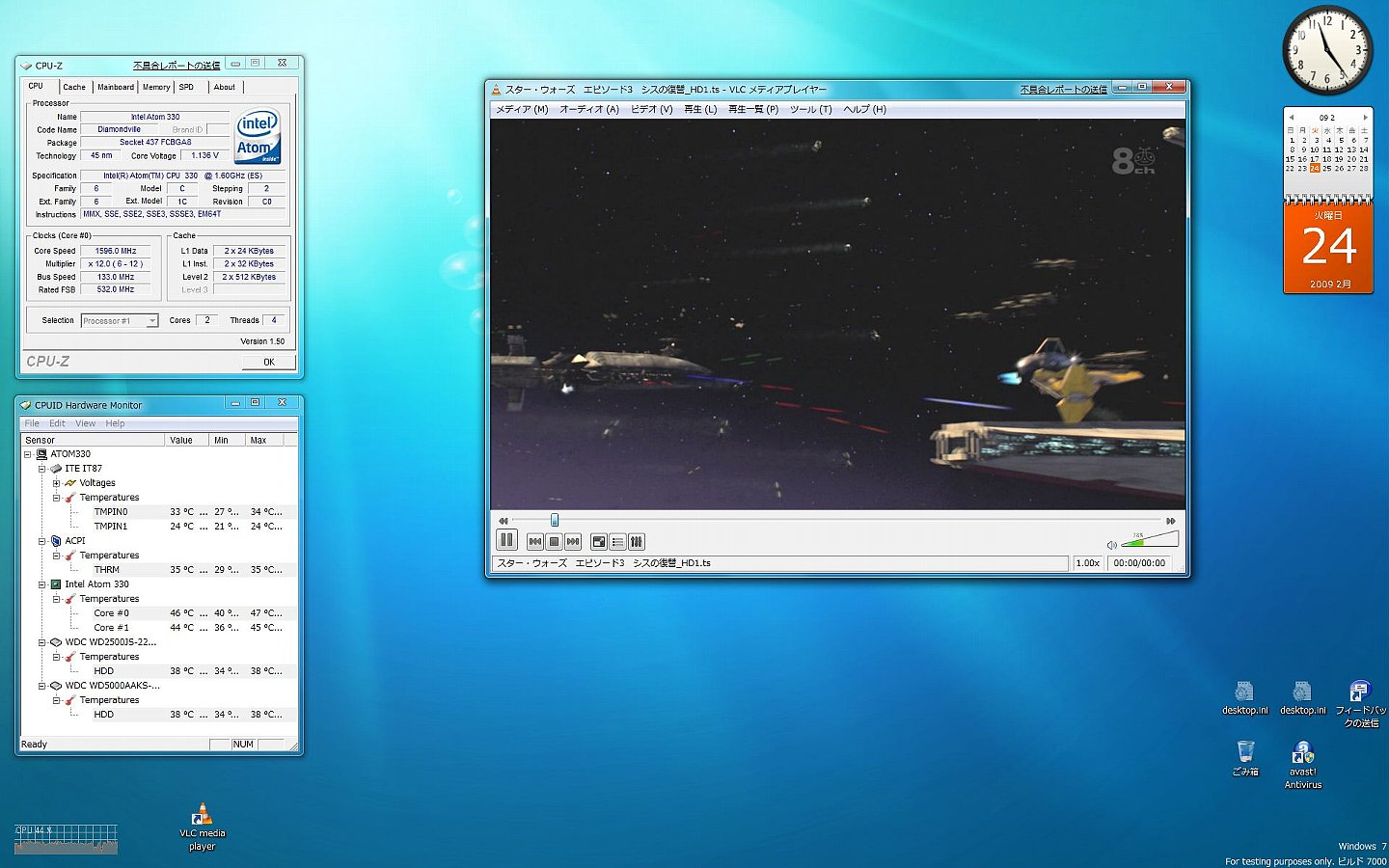Collapse the ITE IT87 node

[x=41, y=469]
